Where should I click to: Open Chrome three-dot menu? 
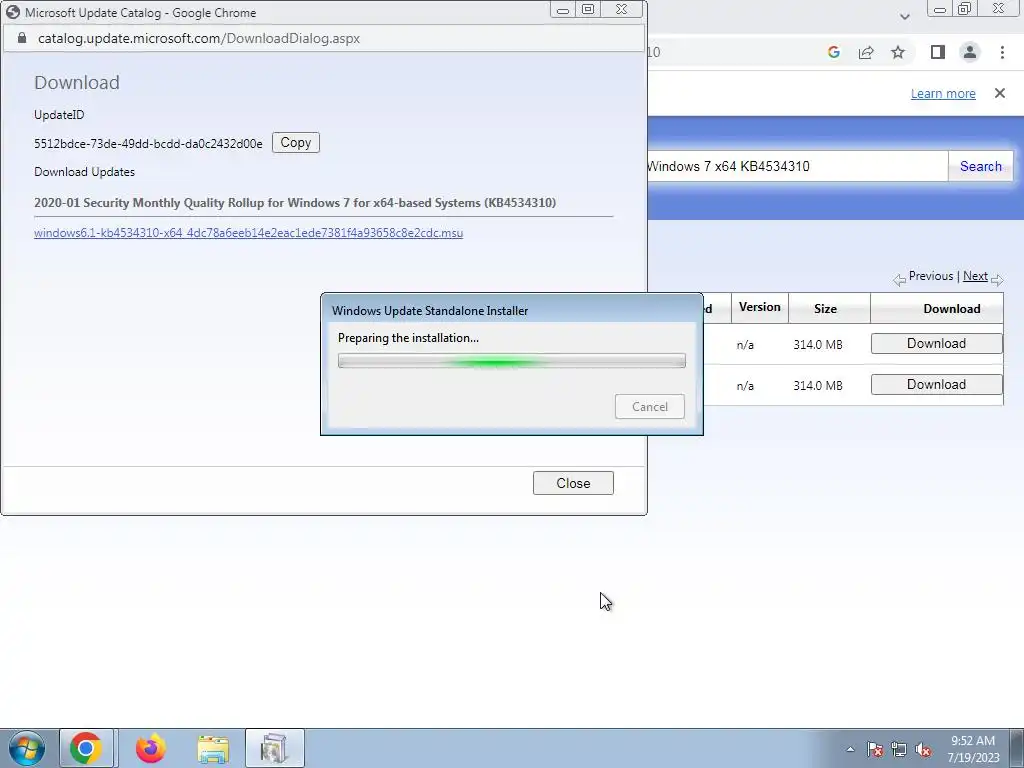(x=1002, y=52)
